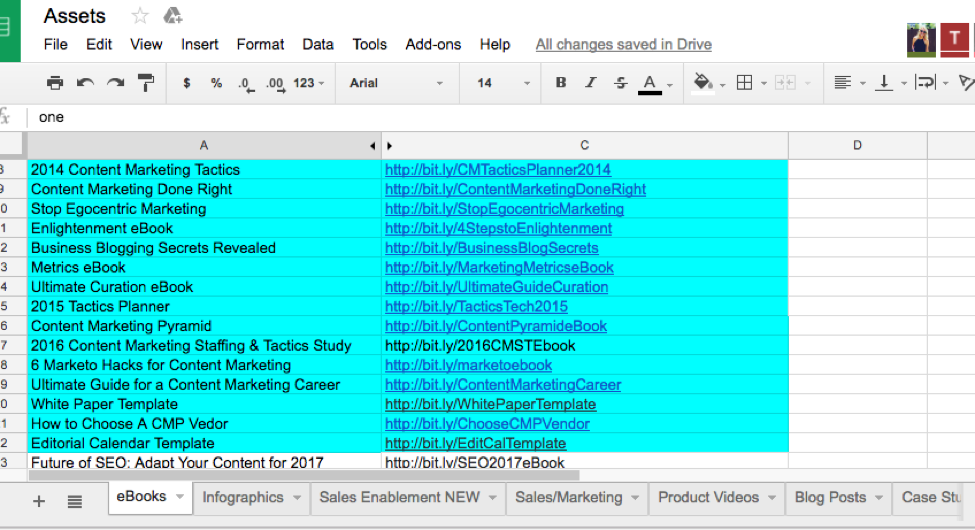Add a new sheet with plus icon

39,501
